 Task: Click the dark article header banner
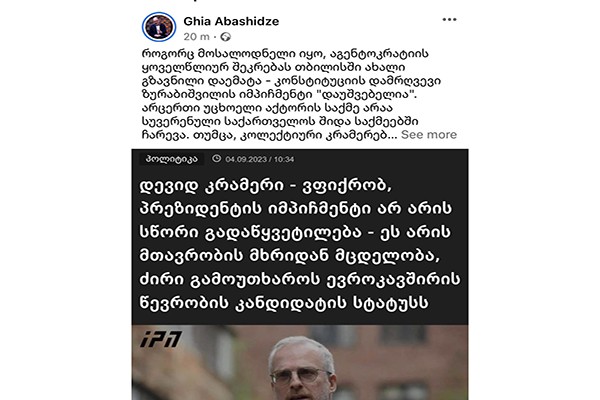pyautogui.click(x=300, y=237)
